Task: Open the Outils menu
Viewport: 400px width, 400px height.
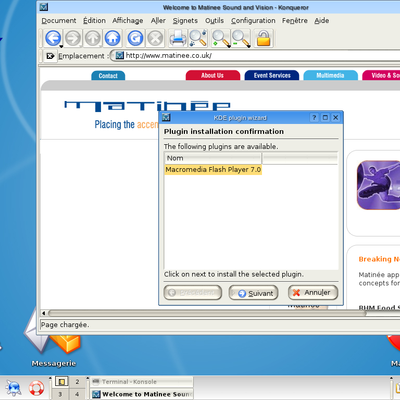Action: tap(214, 21)
